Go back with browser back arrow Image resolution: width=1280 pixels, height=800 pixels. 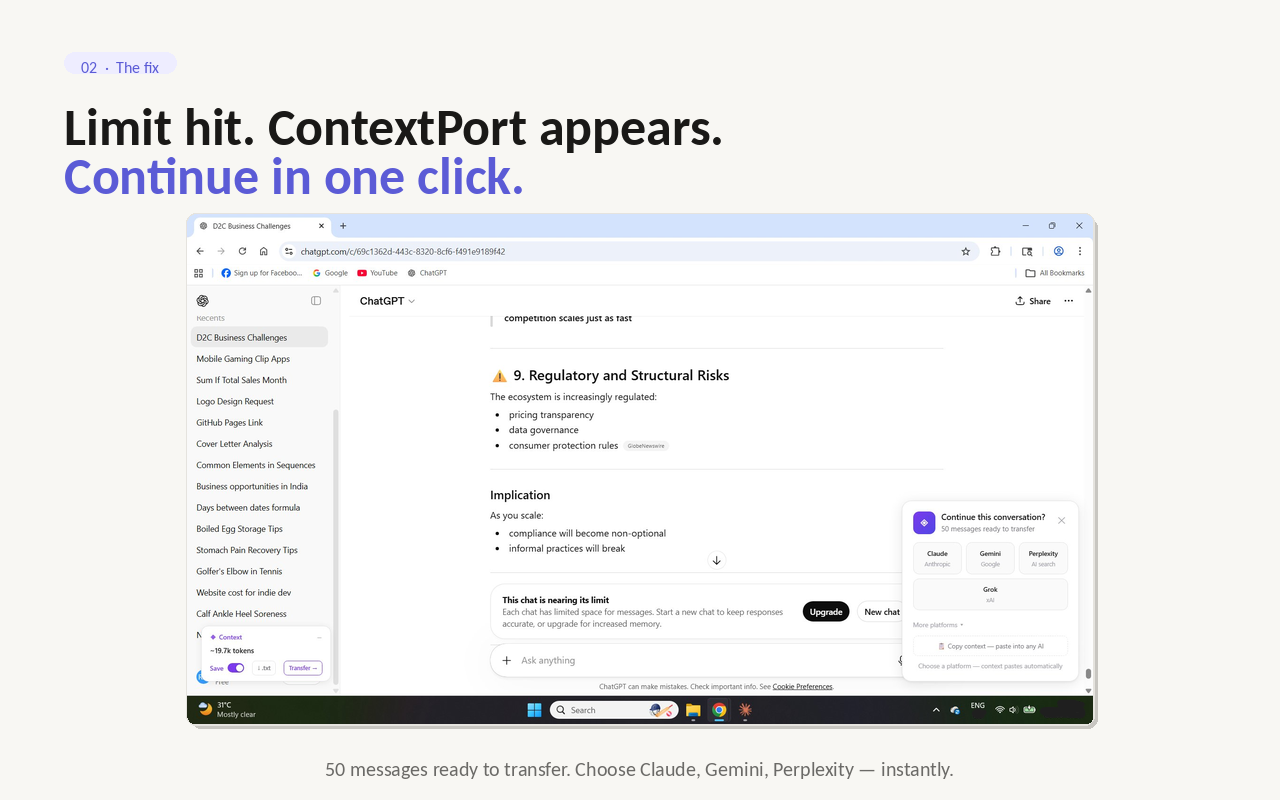tap(200, 251)
